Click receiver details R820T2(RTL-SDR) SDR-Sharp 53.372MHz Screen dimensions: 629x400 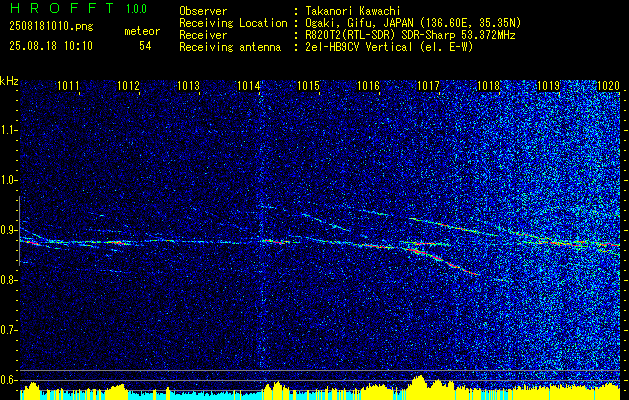tap(410, 35)
